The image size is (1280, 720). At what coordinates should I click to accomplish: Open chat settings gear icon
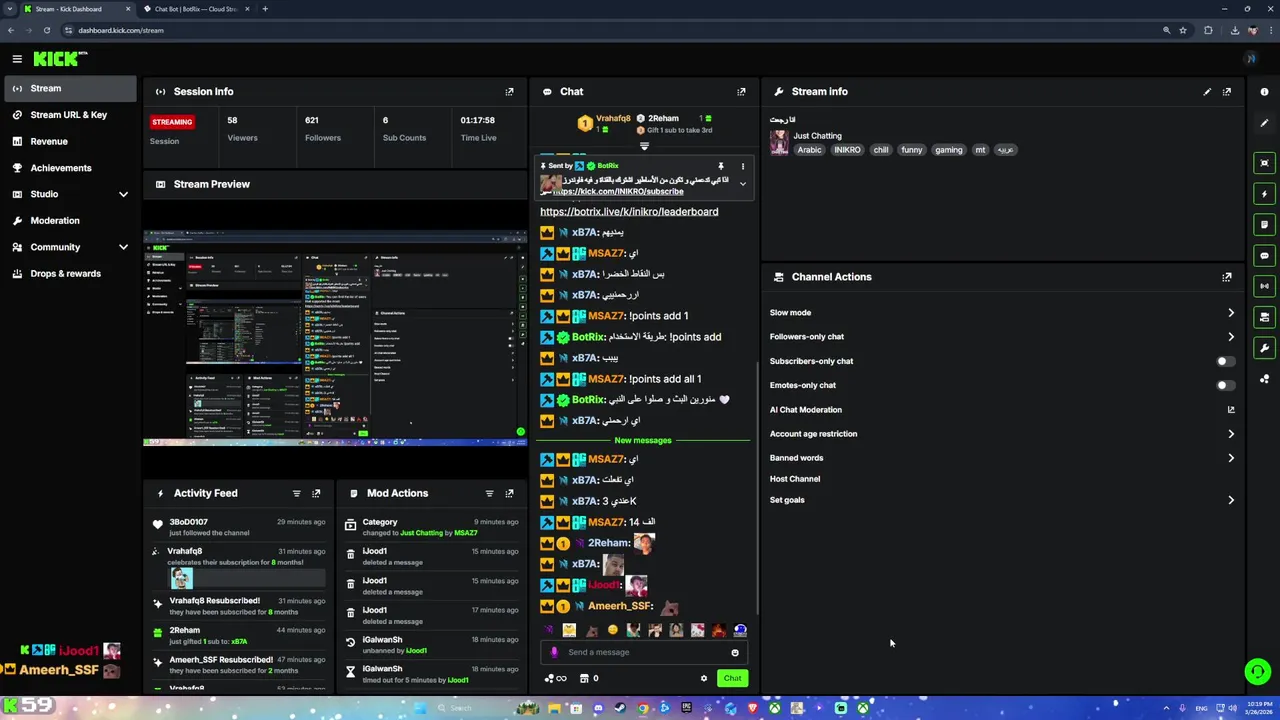(704, 678)
